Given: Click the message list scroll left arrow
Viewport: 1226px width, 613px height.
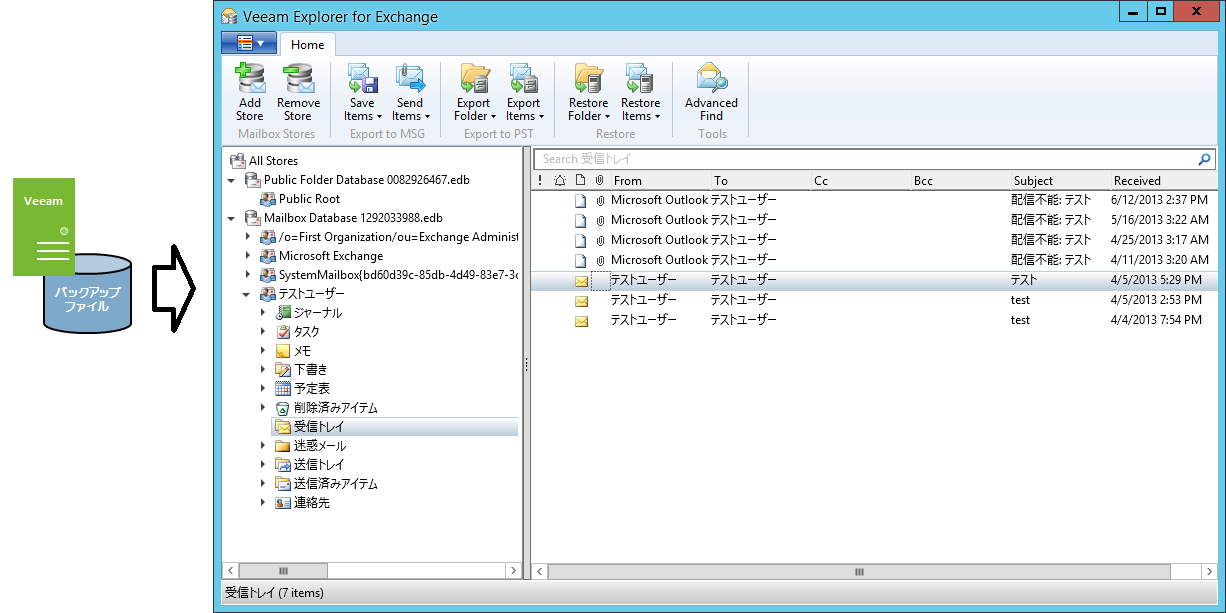Looking at the screenshot, I should click(x=540, y=571).
